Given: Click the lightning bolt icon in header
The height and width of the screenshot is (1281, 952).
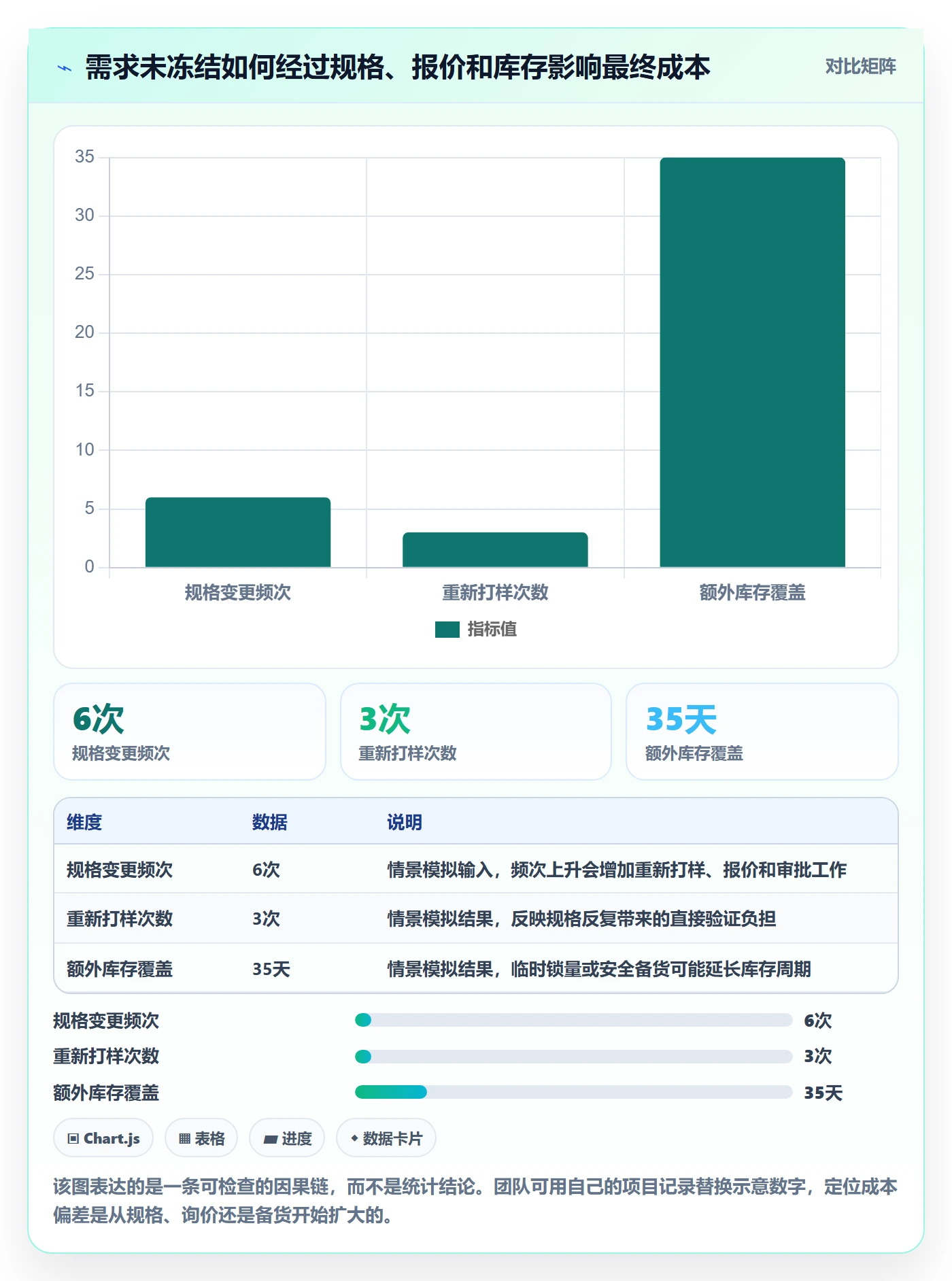Looking at the screenshot, I should (65, 68).
